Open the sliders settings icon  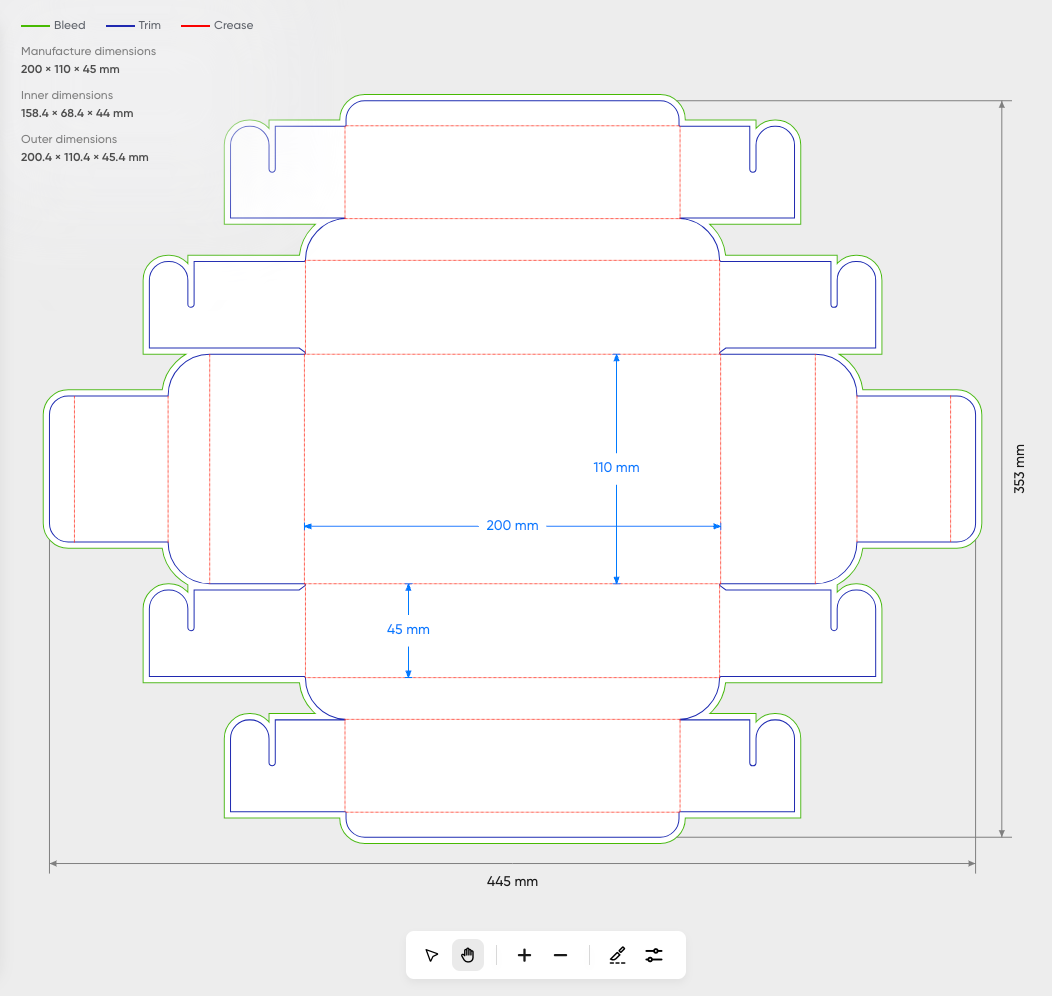pos(654,955)
